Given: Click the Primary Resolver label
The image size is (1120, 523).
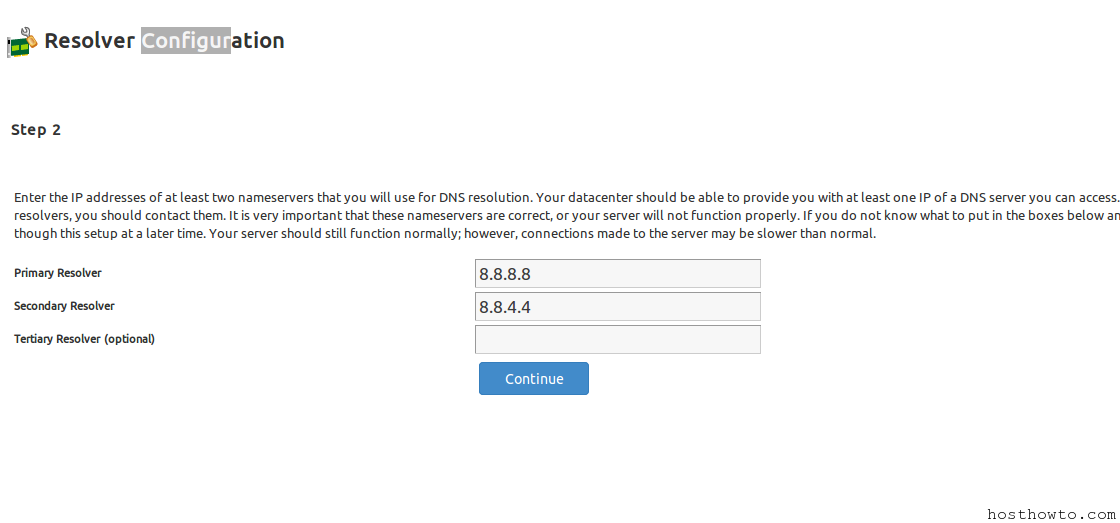Looking at the screenshot, I should [58, 273].
